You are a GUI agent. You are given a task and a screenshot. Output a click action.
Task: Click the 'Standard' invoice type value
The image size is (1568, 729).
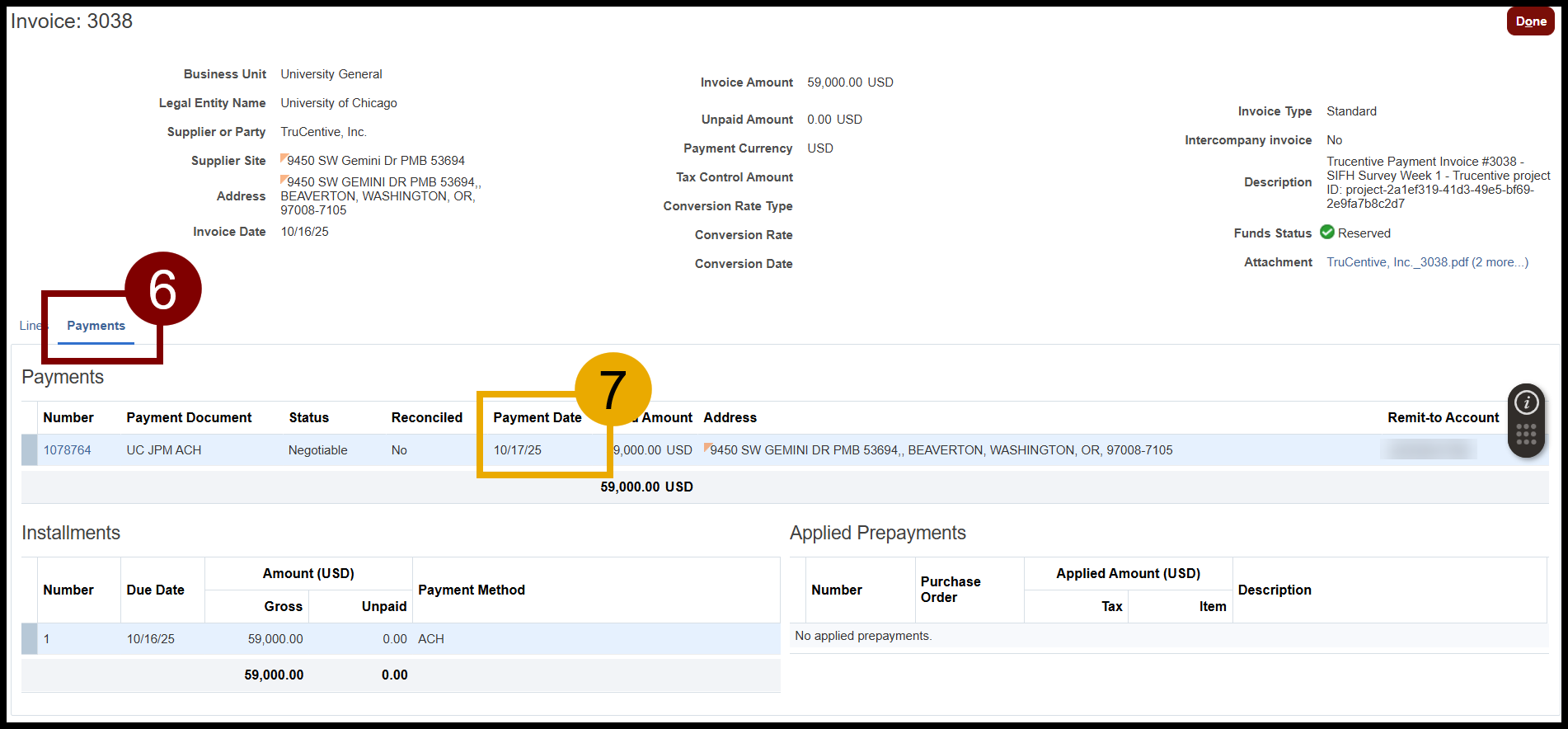click(1351, 111)
